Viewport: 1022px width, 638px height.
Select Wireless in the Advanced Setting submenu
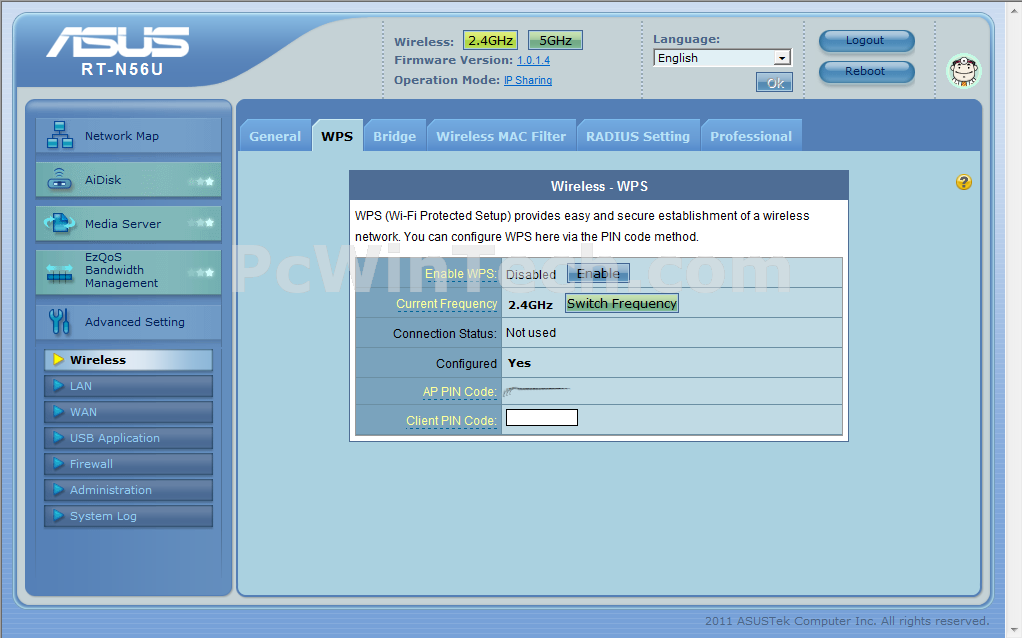(128, 360)
